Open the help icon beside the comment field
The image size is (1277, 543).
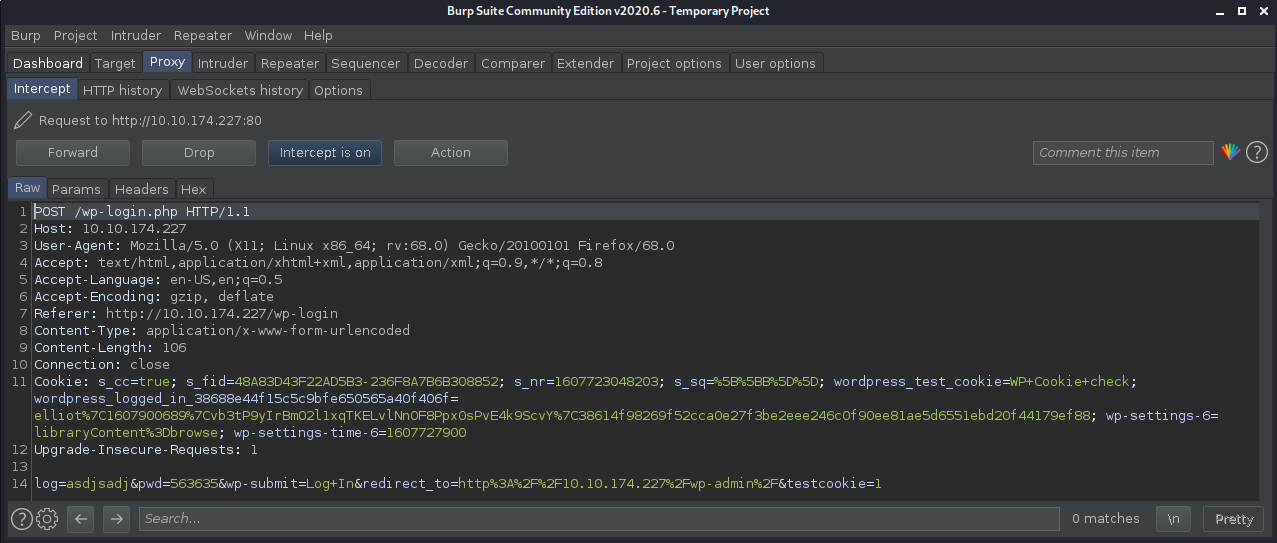1256,152
